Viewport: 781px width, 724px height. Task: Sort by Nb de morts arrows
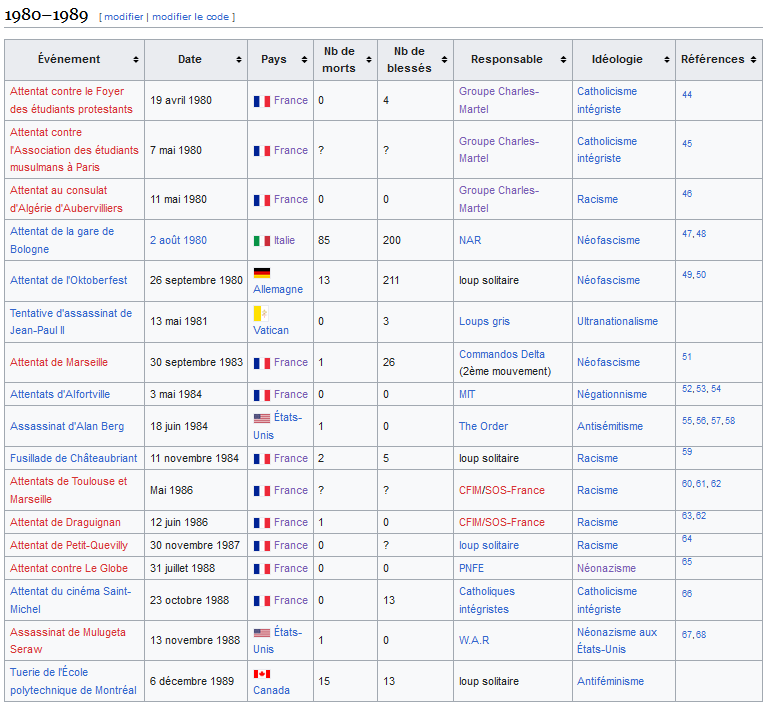tap(369, 60)
